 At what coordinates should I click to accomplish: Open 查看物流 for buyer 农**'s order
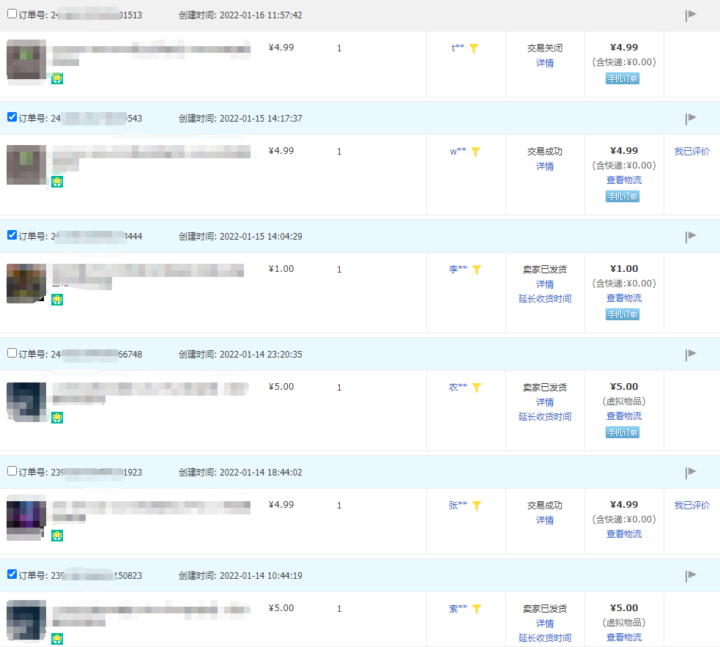[x=624, y=416]
